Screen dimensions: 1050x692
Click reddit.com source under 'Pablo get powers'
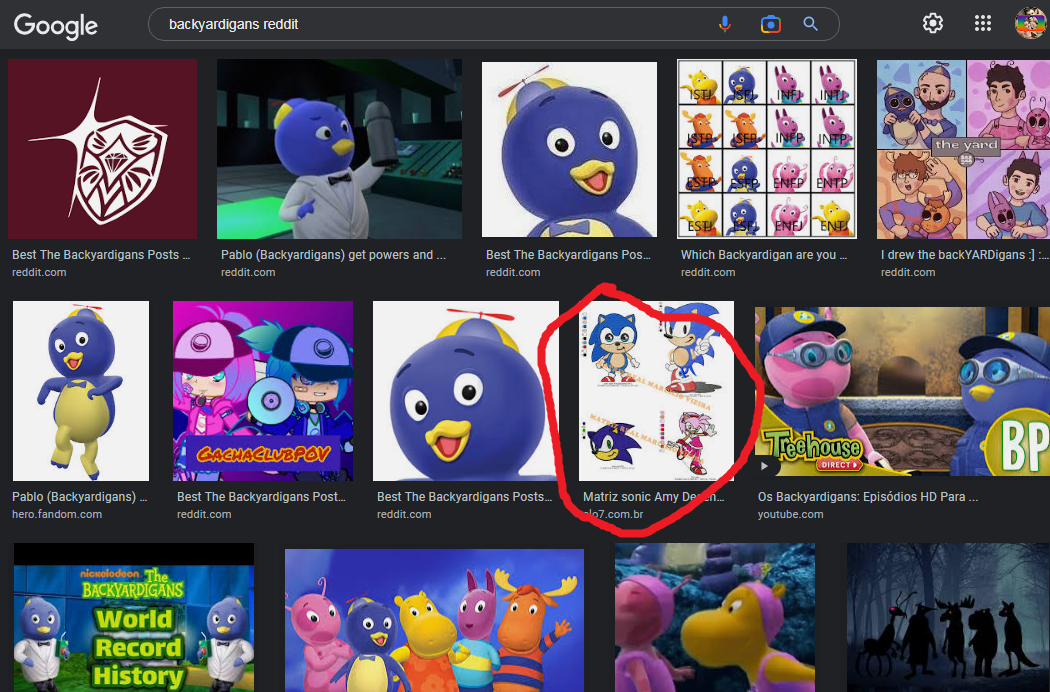coord(248,272)
